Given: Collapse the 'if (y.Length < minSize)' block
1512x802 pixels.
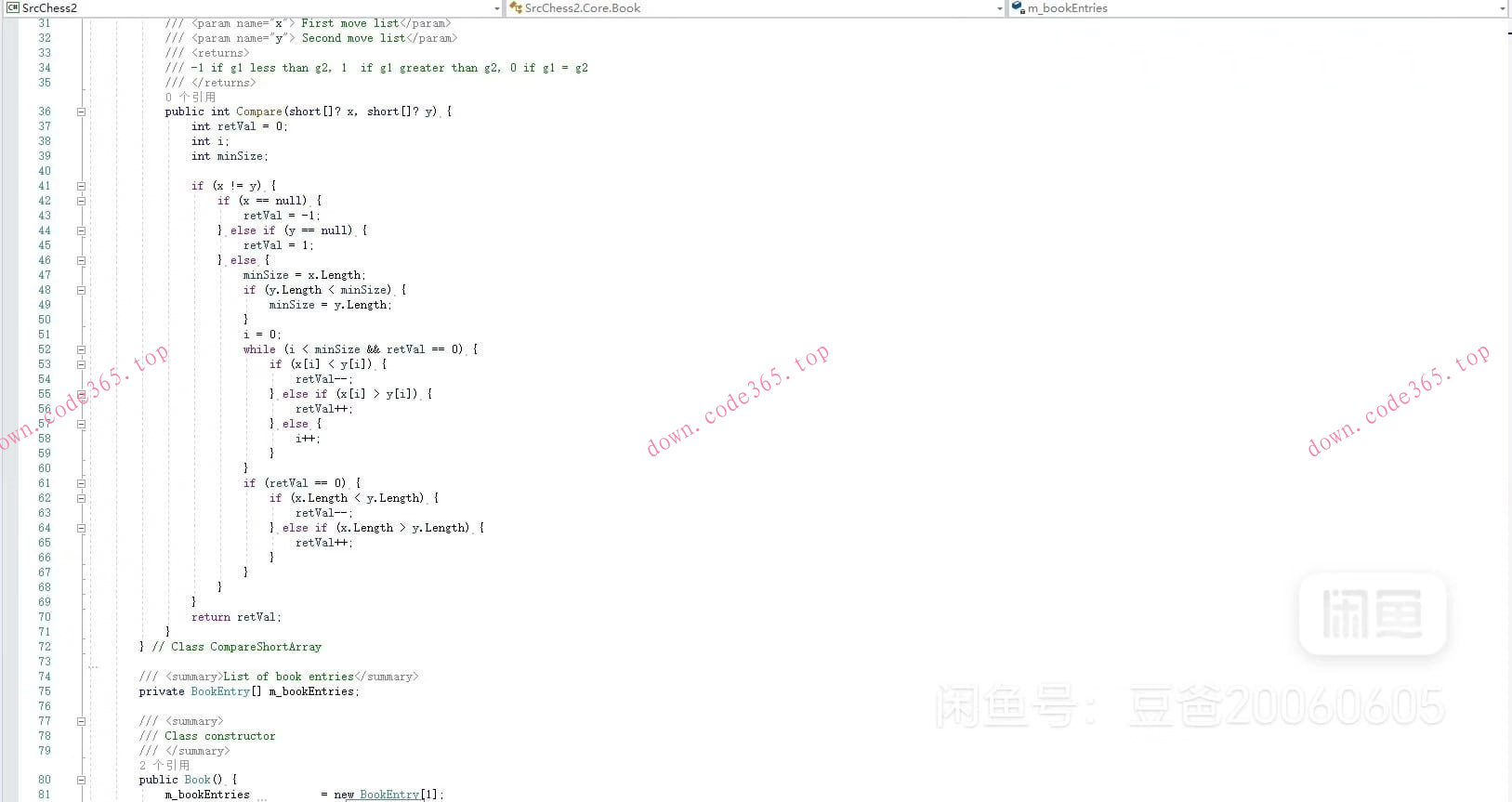Looking at the screenshot, I should (81, 290).
